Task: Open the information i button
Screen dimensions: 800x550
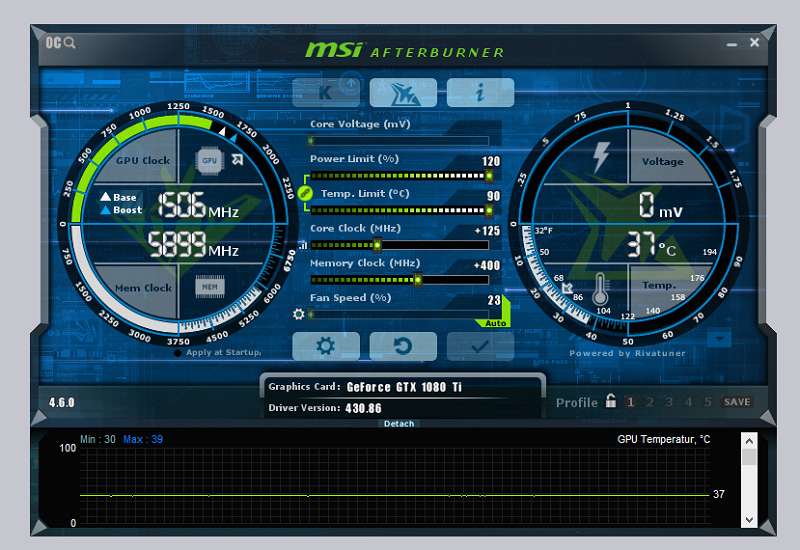Action: [480, 92]
